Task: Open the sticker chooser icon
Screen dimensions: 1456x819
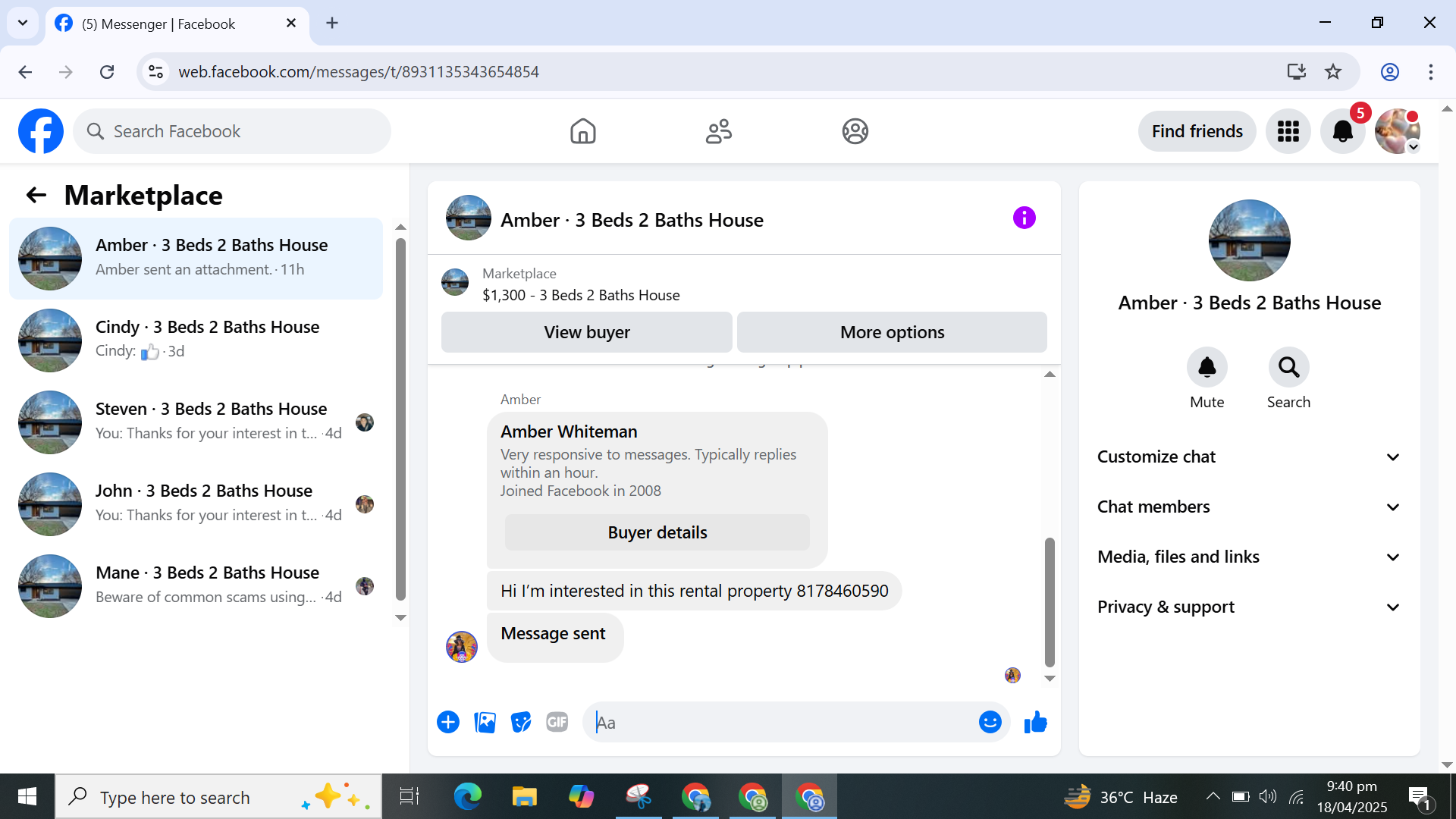Action: (x=521, y=723)
